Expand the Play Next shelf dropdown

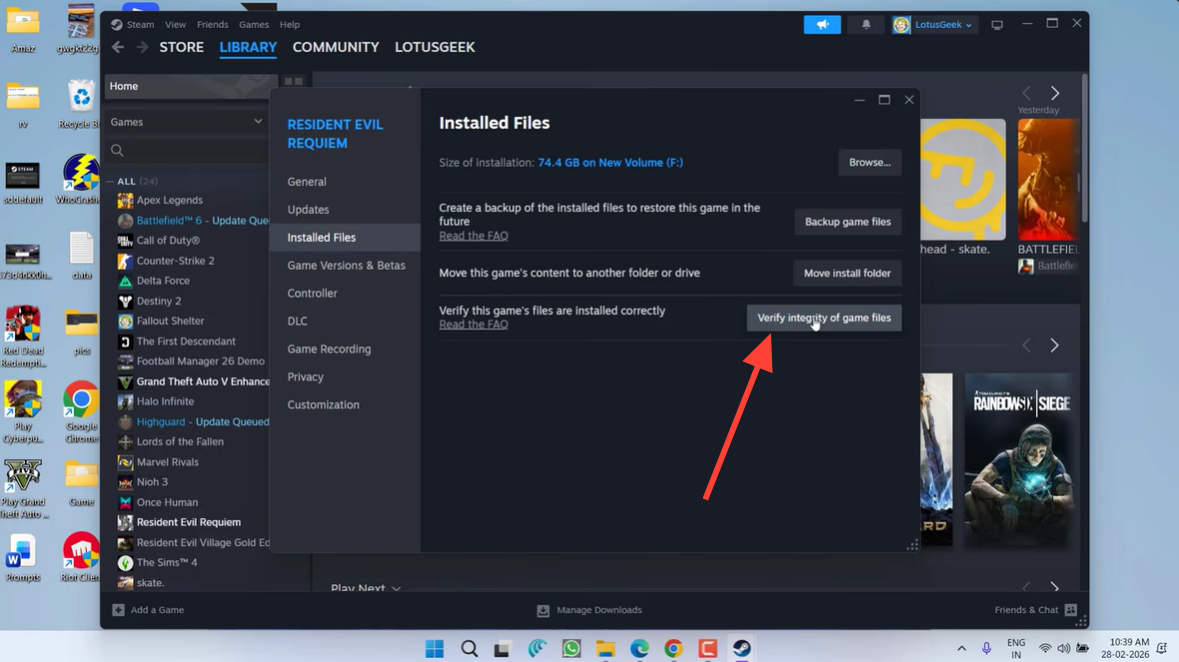[x=396, y=589]
